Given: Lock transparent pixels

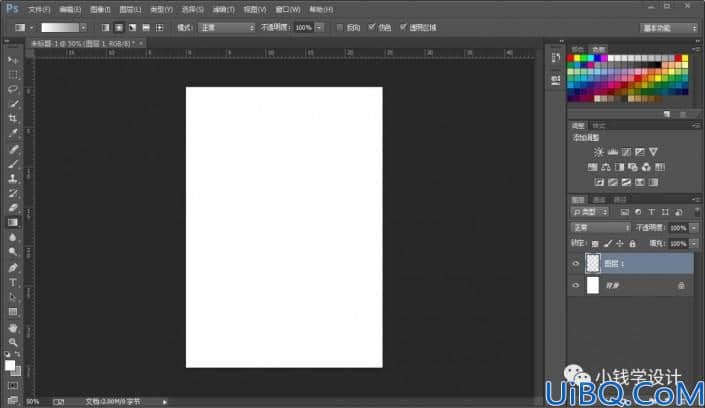Looking at the screenshot, I should point(595,244).
